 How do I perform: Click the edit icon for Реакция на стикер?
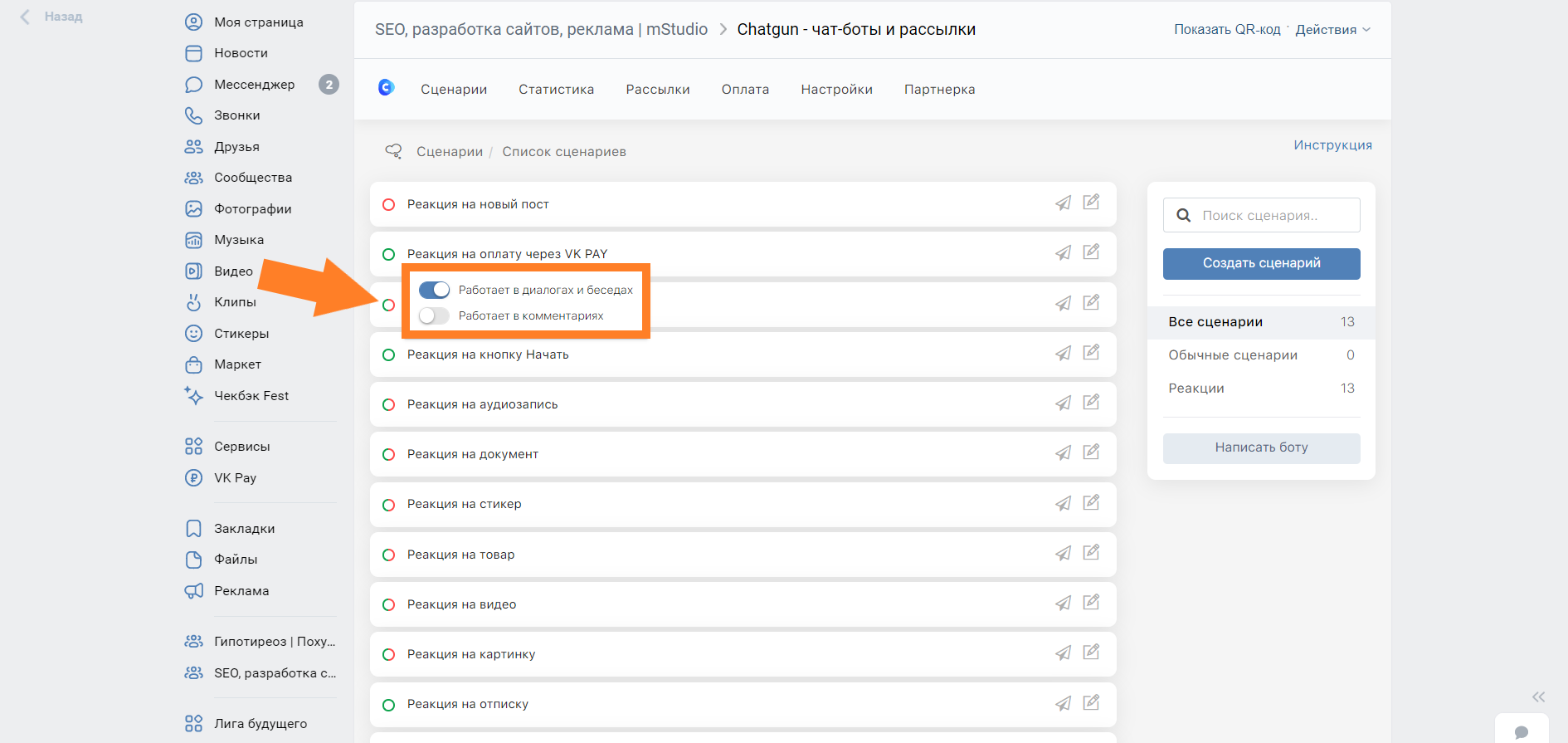coord(1091,502)
